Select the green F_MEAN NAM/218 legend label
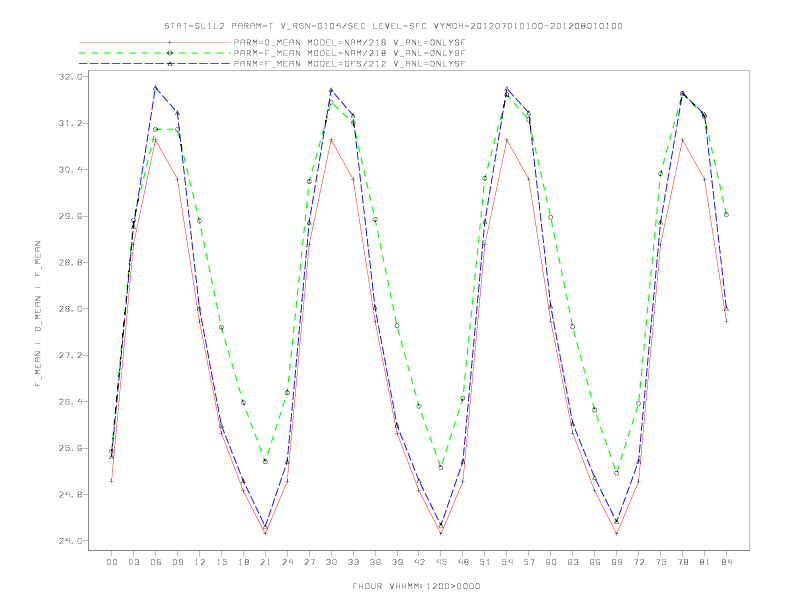The width and height of the screenshot is (792, 612). point(349,53)
